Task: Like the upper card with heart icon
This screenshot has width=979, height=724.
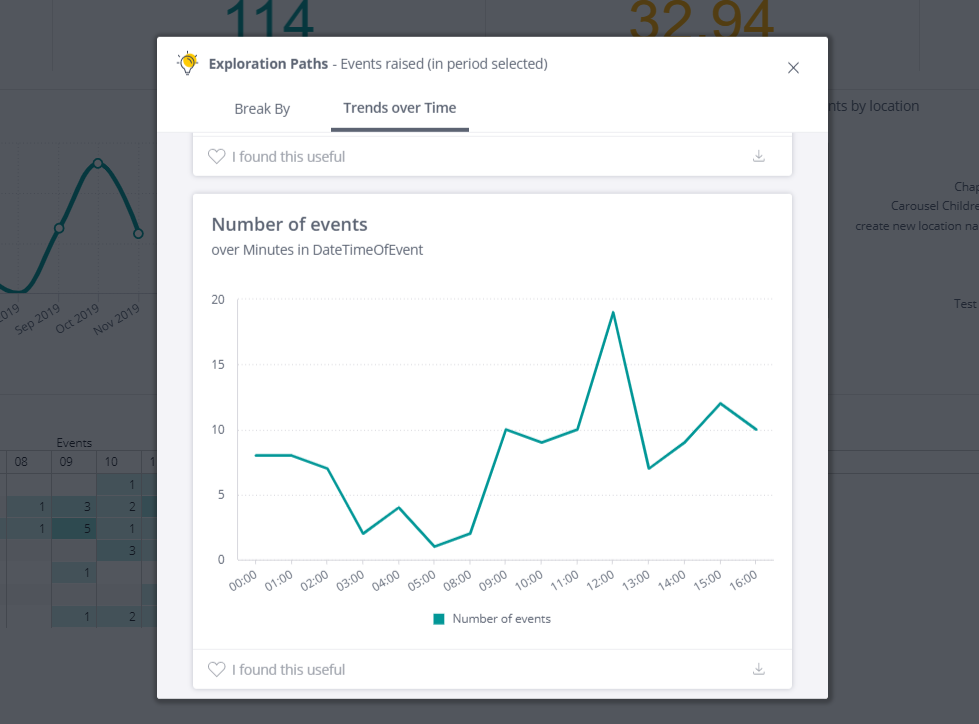Action: coord(217,156)
